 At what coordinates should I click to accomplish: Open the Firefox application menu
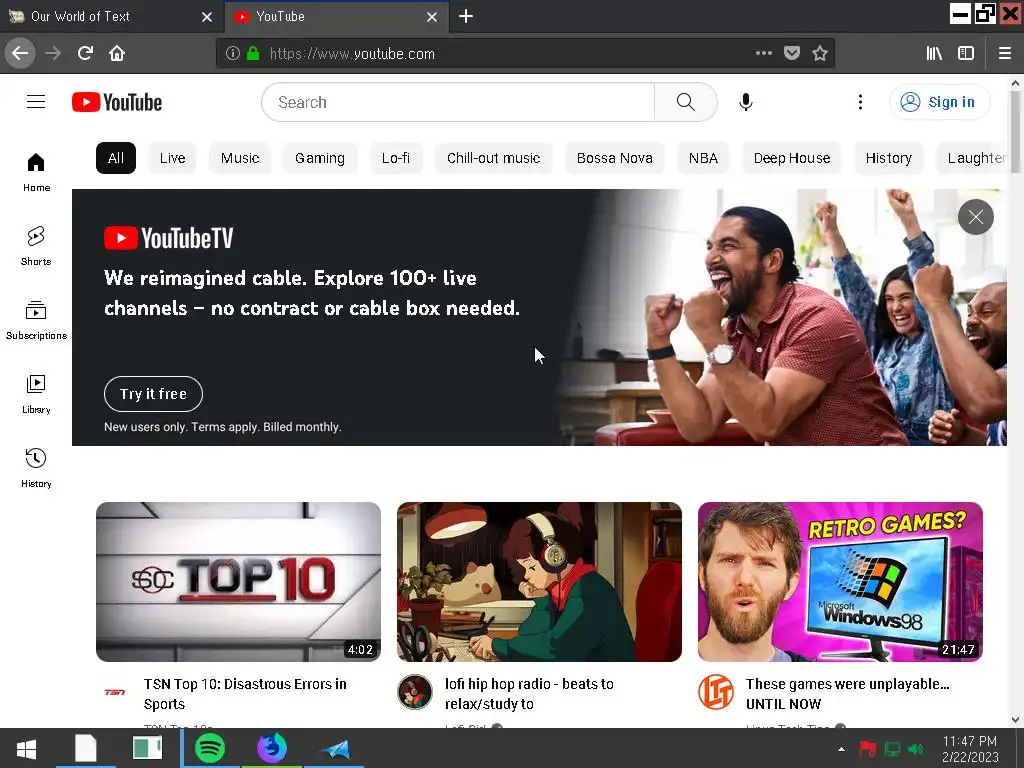tap(1005, 54)
